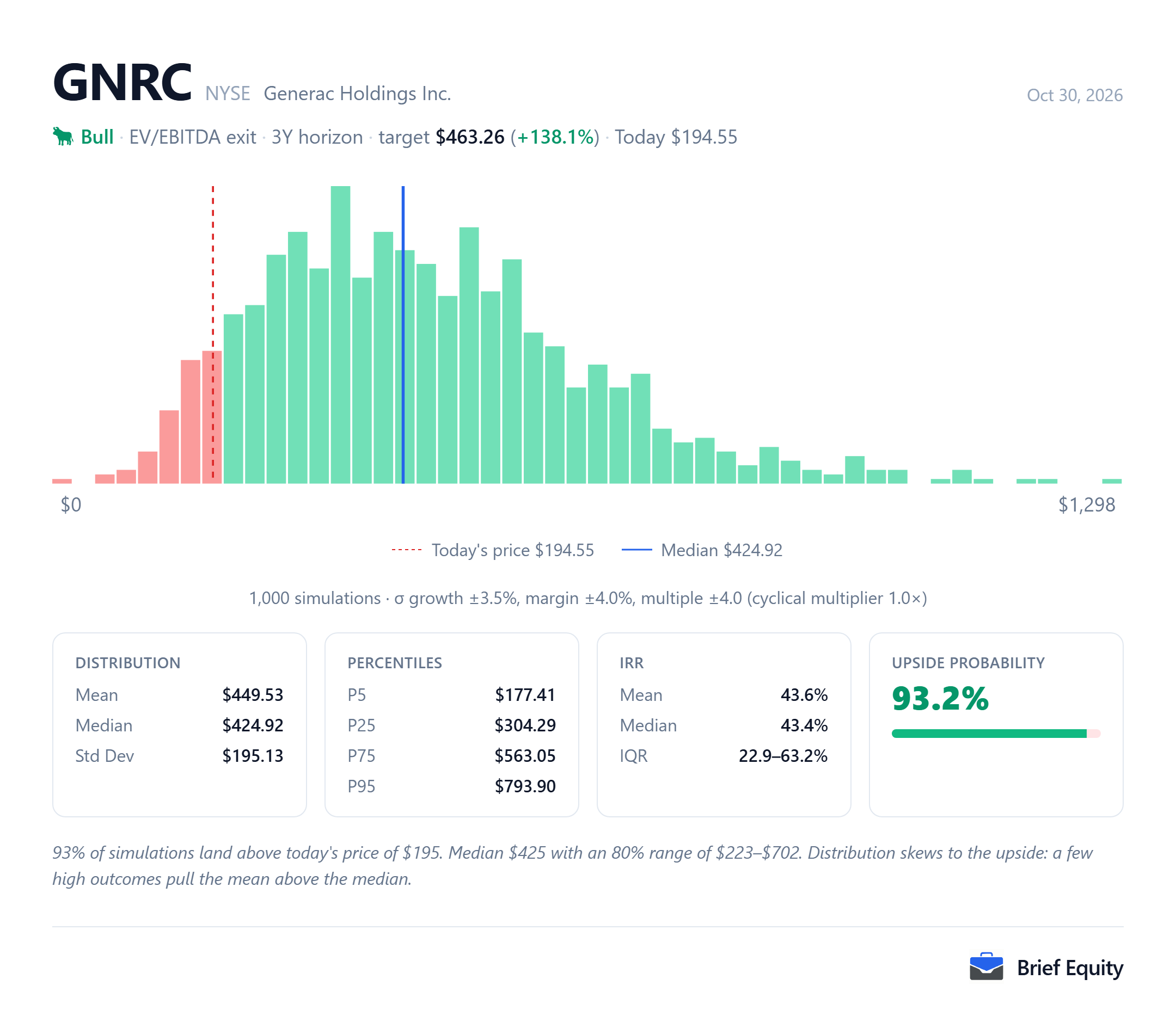Click the Generac Holdings Inc. company name
Screen dimensions: 1176x1010
tap(357, 94)
